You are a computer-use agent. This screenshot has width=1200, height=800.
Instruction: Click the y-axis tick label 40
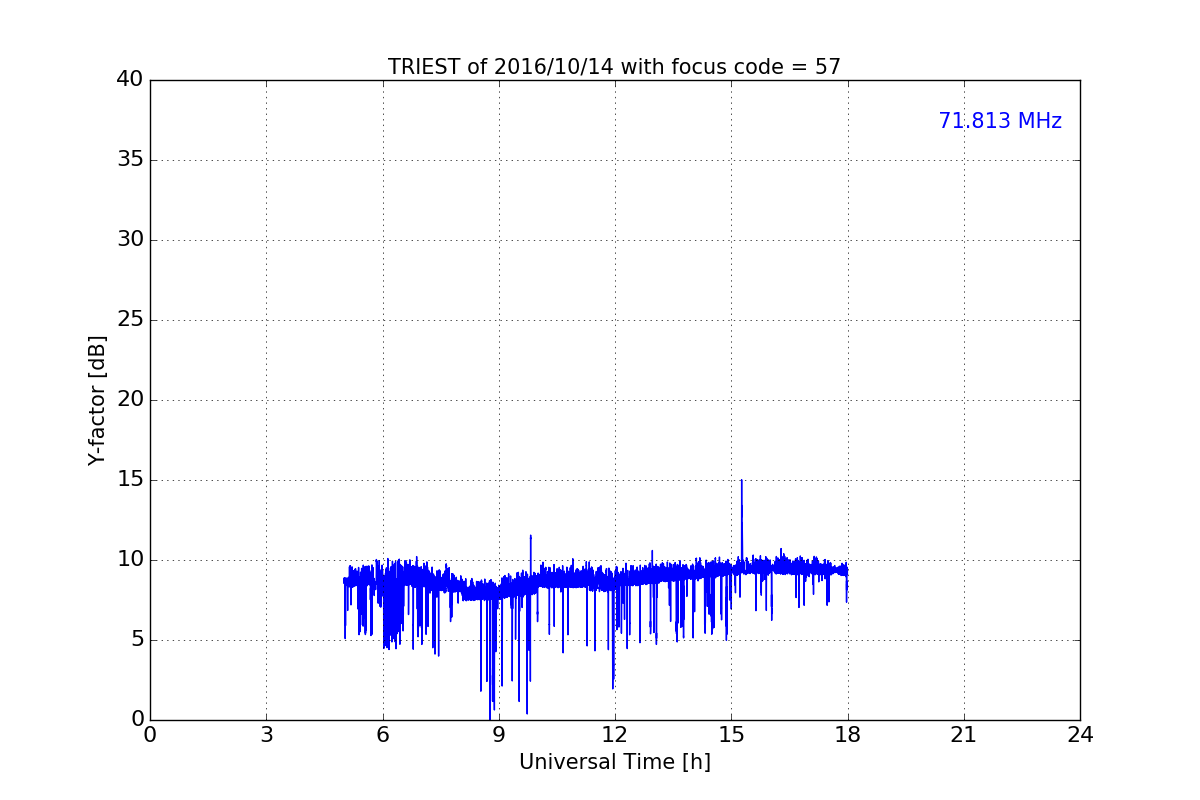pos(130,80)
